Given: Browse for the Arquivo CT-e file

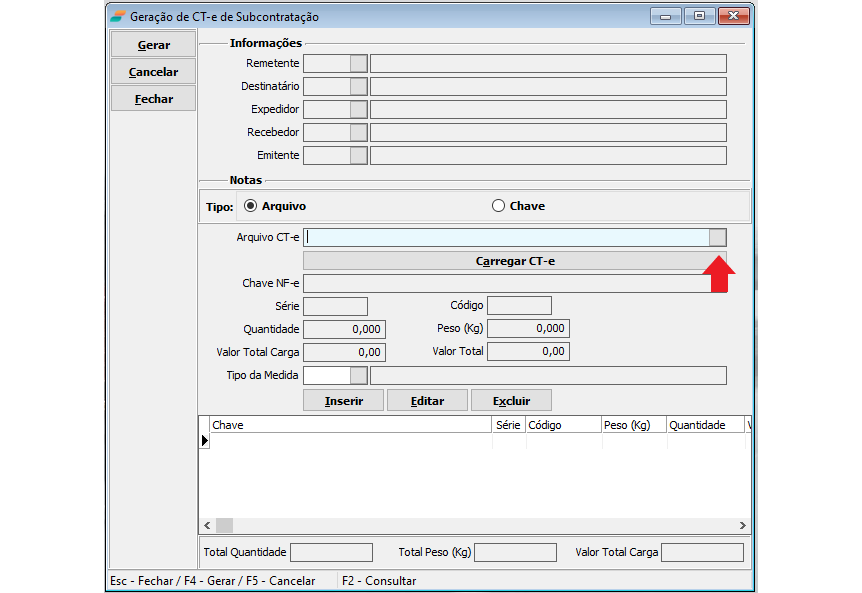Looking at the screenshot, I should click(x=717, y=237).
